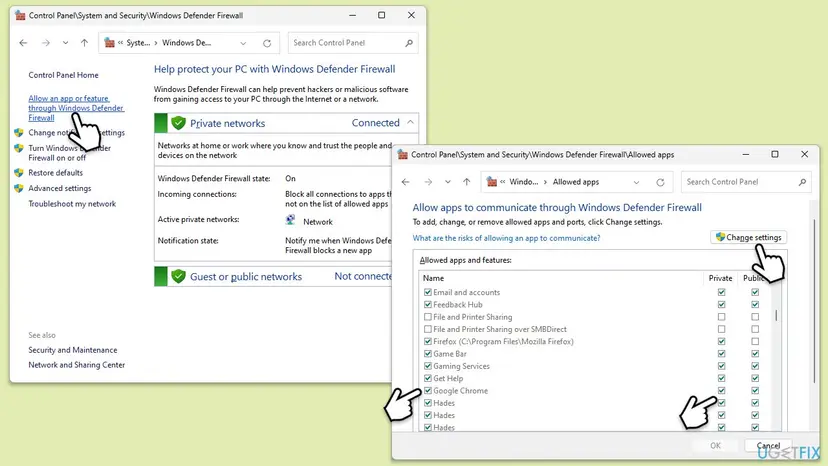Viewport: 828px width, 466px height.
Task: Enable the File and Printer Sharing checkbox
Action: pyautogui.click(x=428, y=317)
